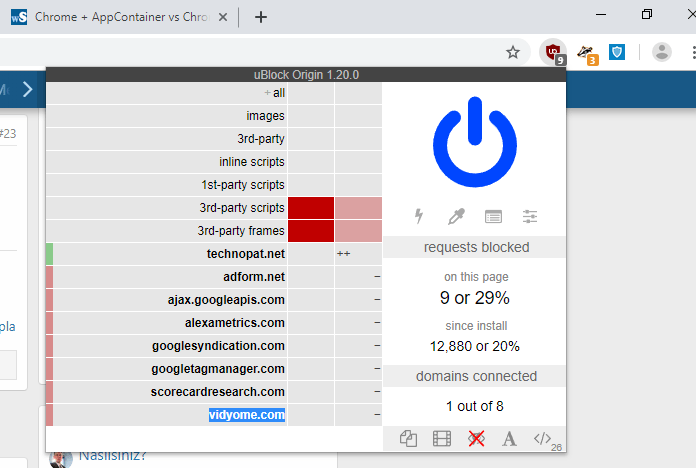
Task: Click the '9 or 29%' blocked count
Action: pyautogui.click(x=475, y=297)
